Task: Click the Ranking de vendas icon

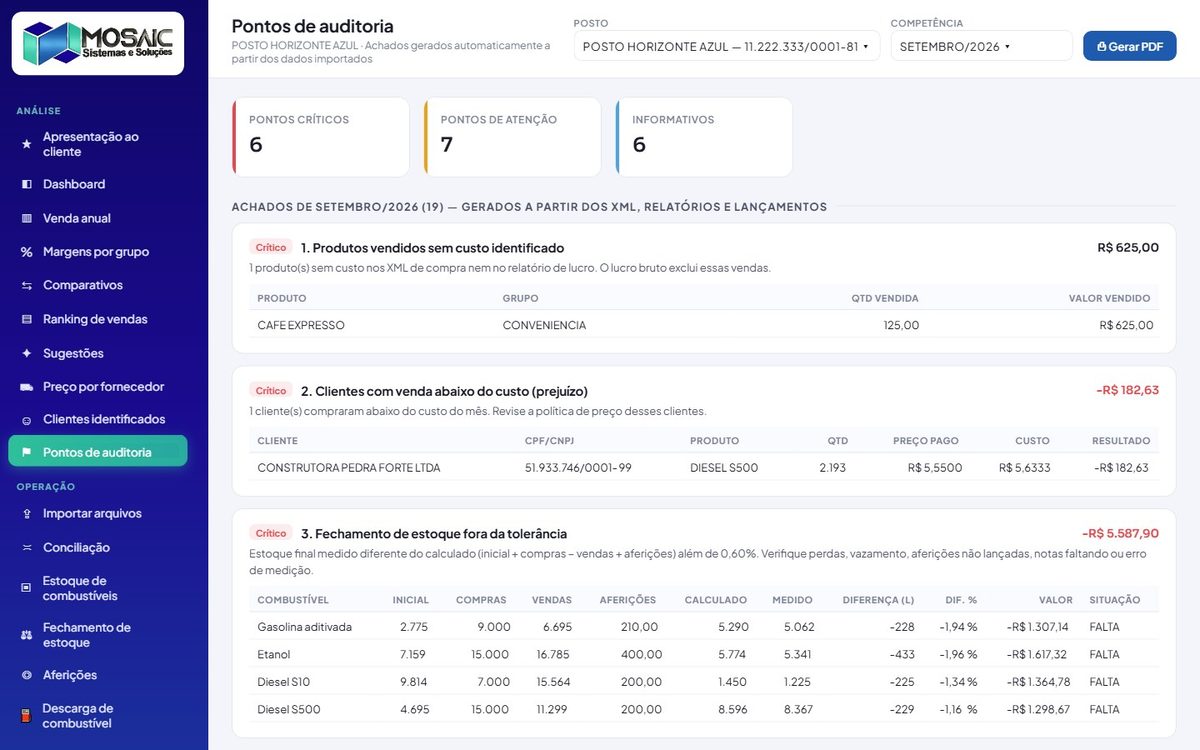Action: [x=27, y=319]
